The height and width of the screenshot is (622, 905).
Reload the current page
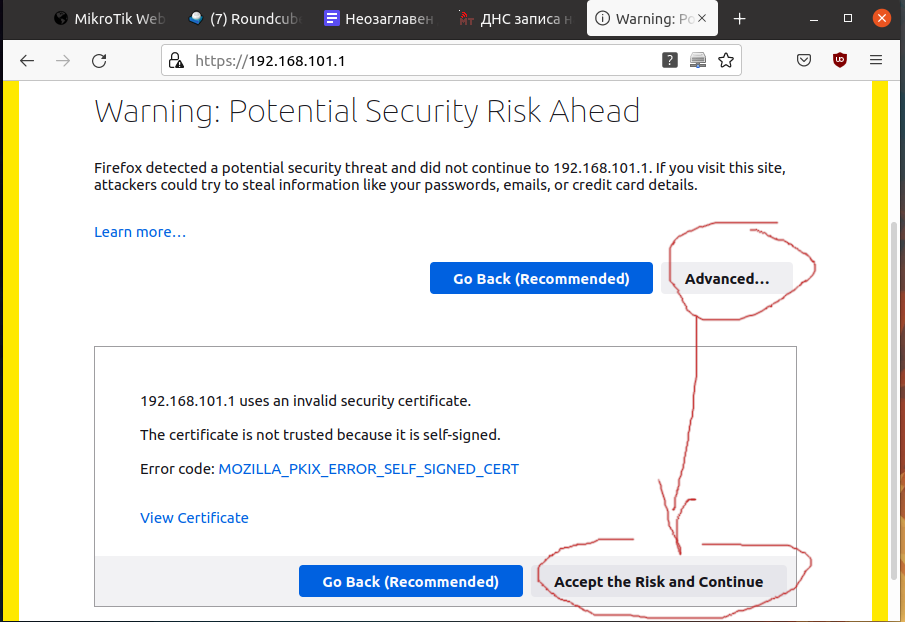(x=99, y=61)
